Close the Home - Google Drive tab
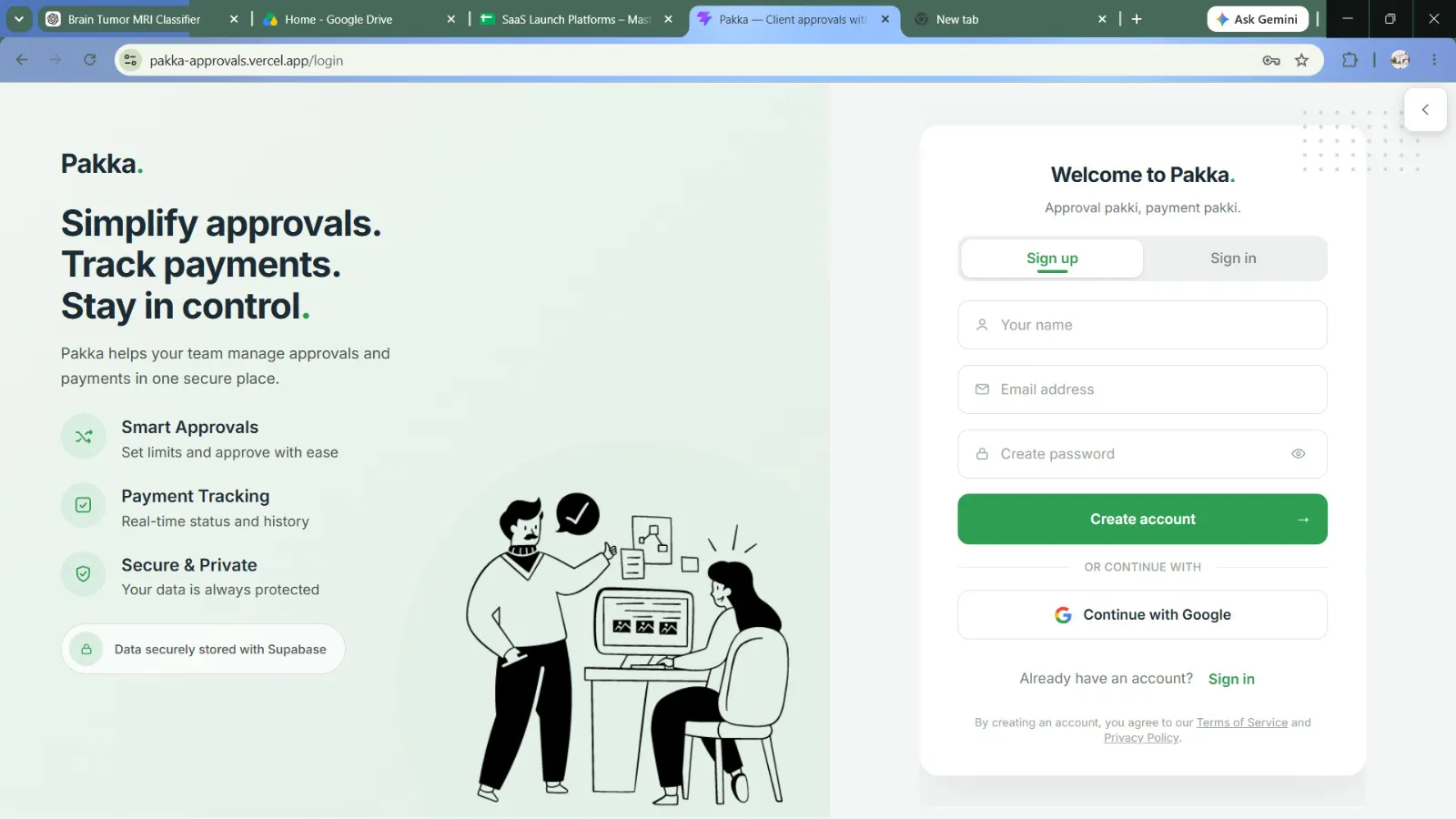 tap(450, 19)
